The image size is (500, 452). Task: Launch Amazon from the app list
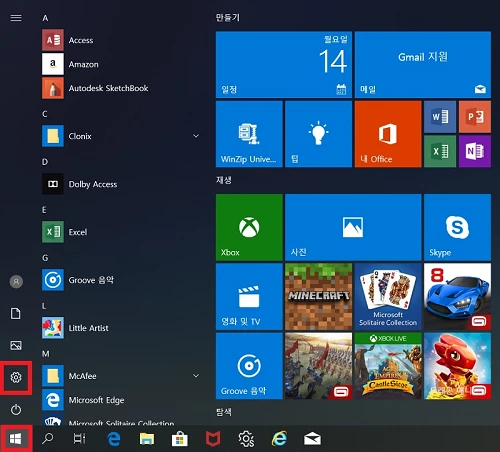click(120, 64)
